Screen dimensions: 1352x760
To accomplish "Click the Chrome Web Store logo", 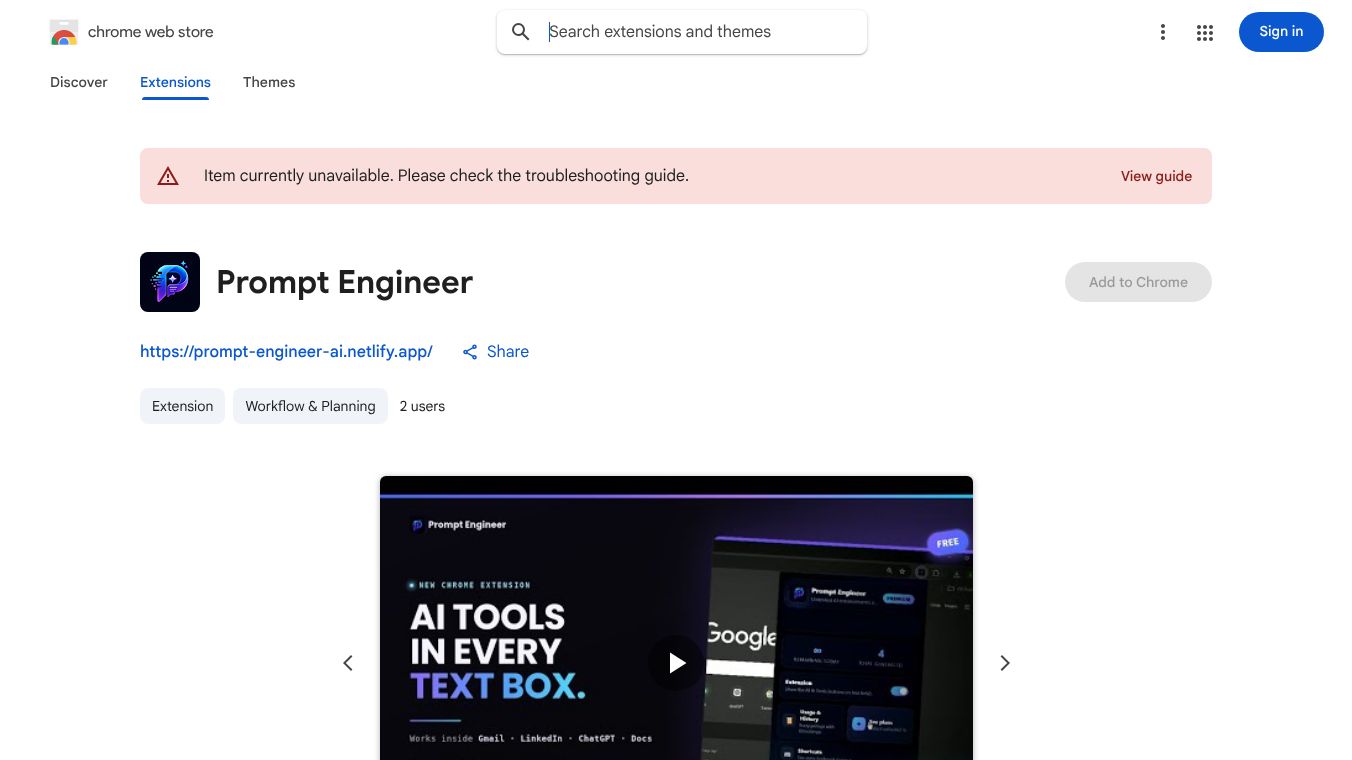I will 64,32.
